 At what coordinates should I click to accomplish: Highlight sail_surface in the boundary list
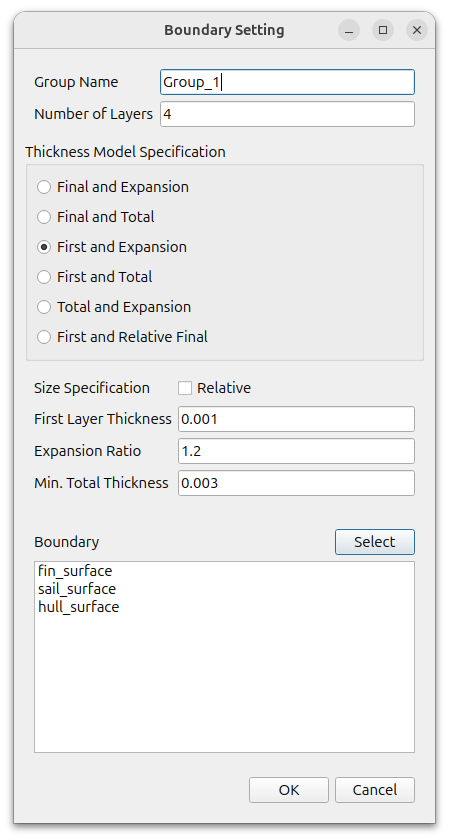(77, 589)
